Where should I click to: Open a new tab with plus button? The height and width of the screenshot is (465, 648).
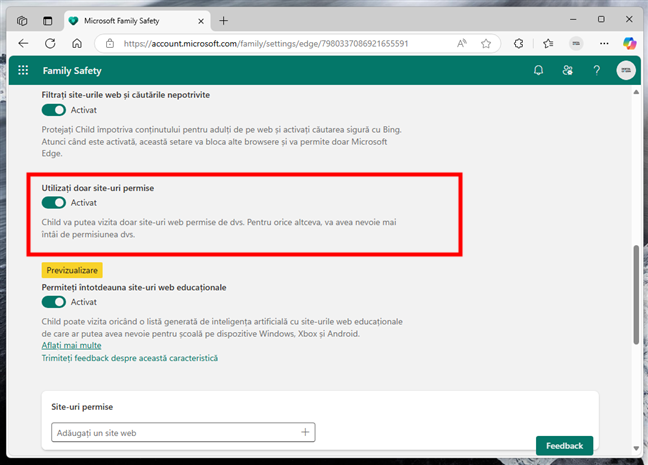click(224, 21)
